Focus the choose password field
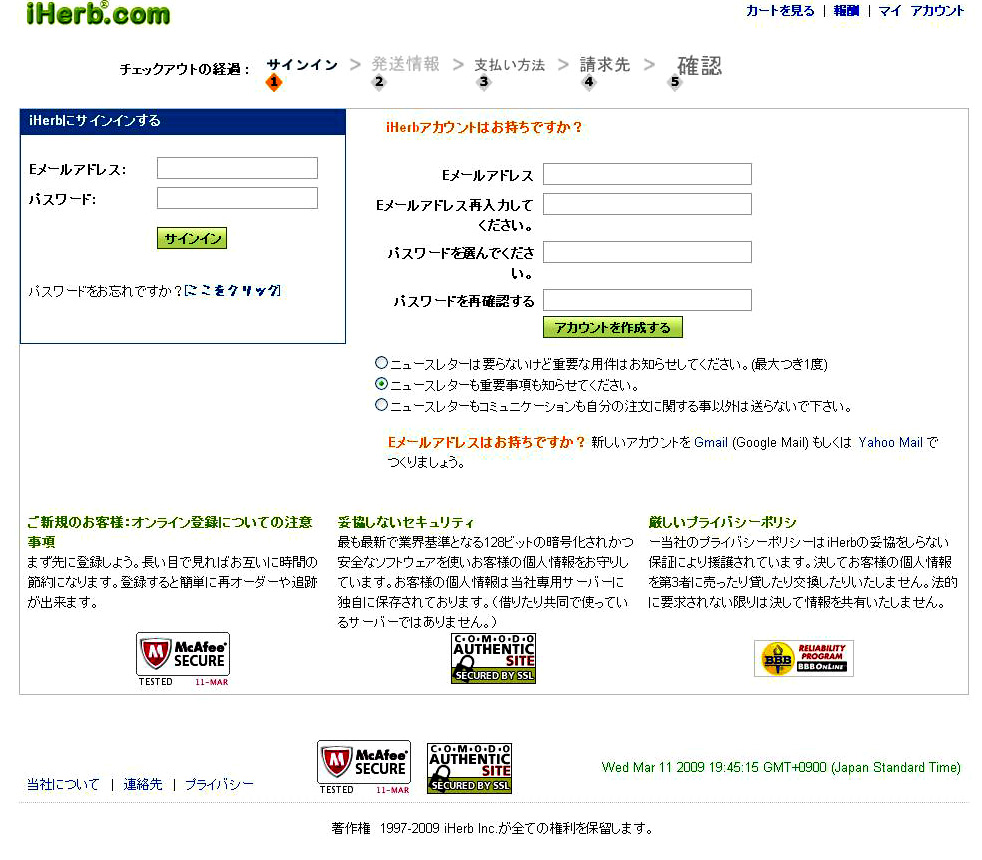 coord(647,252)
